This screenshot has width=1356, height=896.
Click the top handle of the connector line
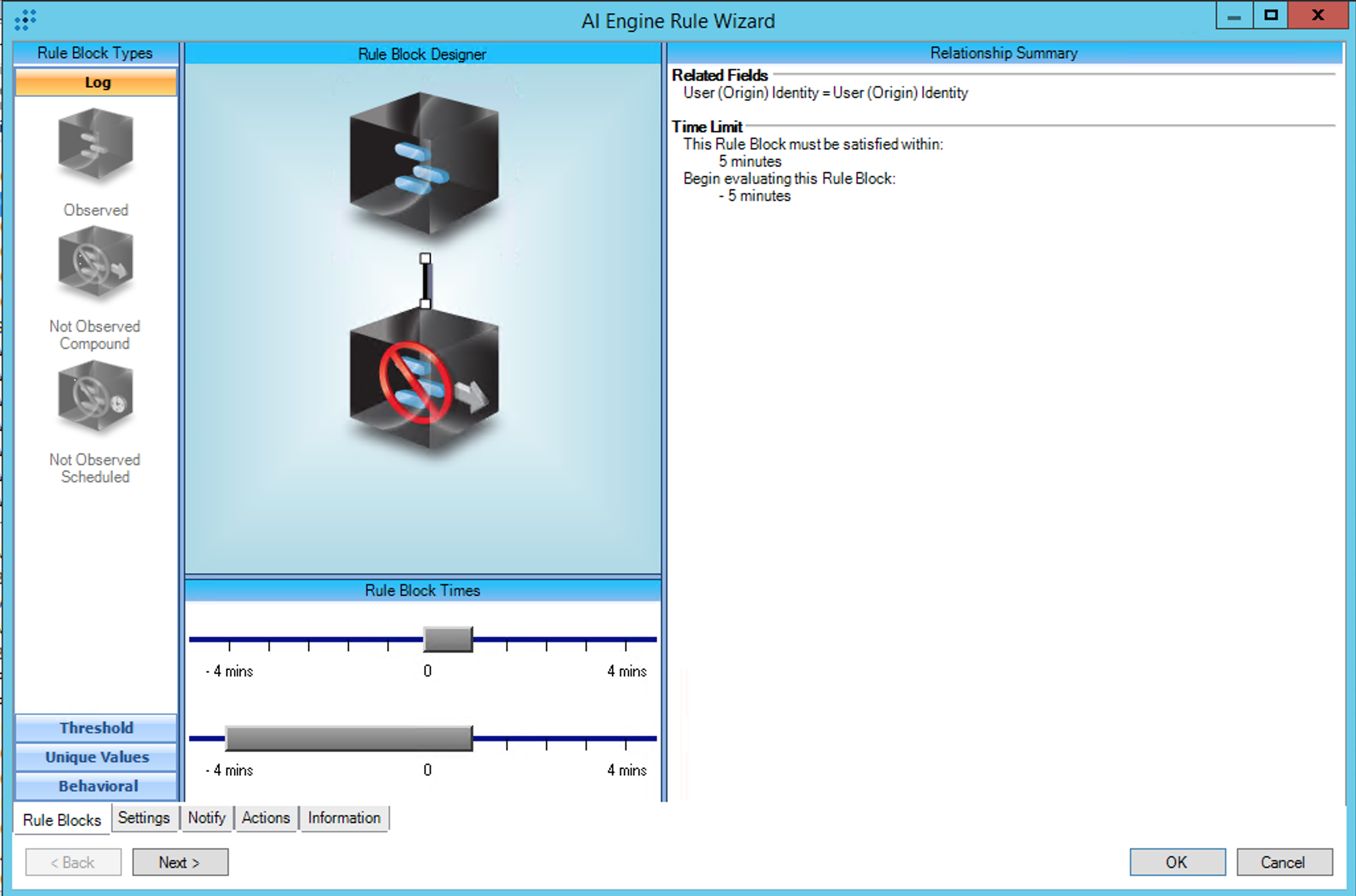tap(426, 258)
